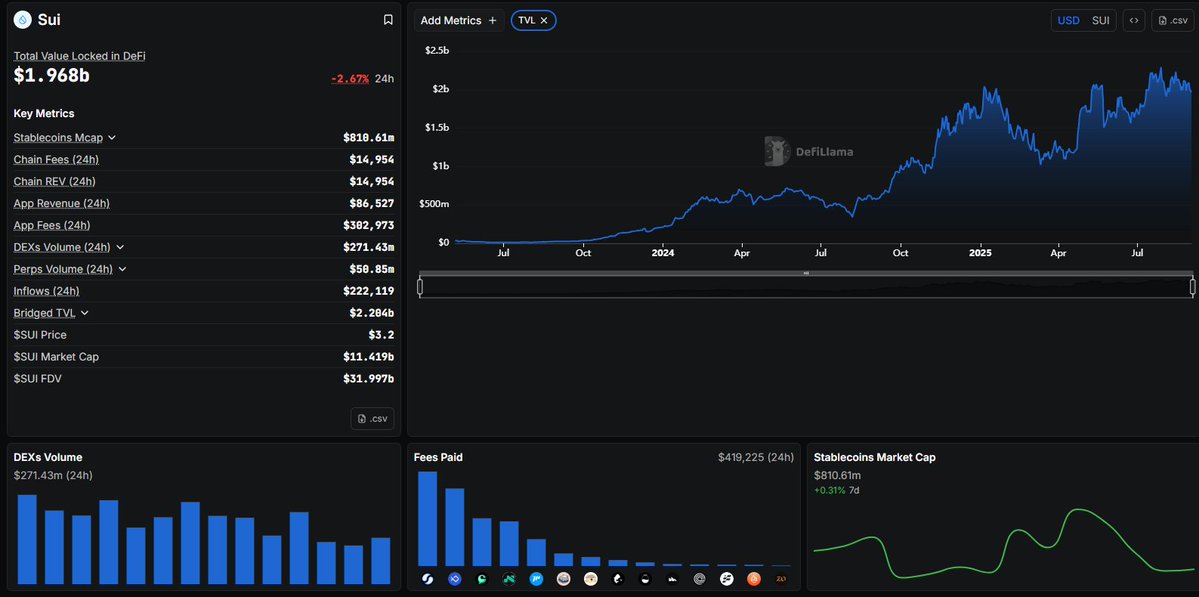The image size is (1199, 597).
Task: Click the top grip of the range slider
Action: point(806,273)
